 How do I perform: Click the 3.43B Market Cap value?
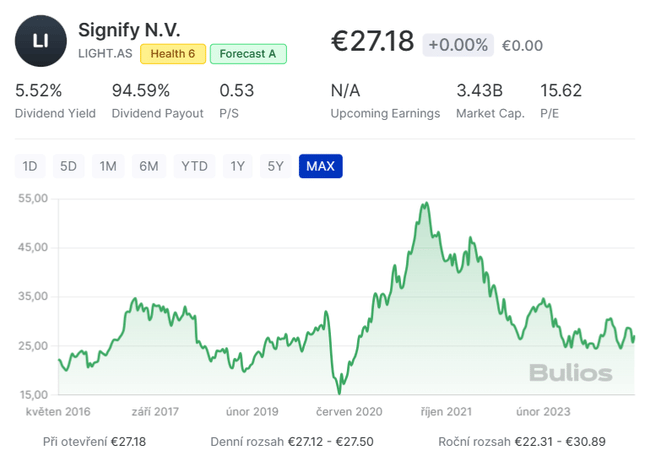point(480,91)
